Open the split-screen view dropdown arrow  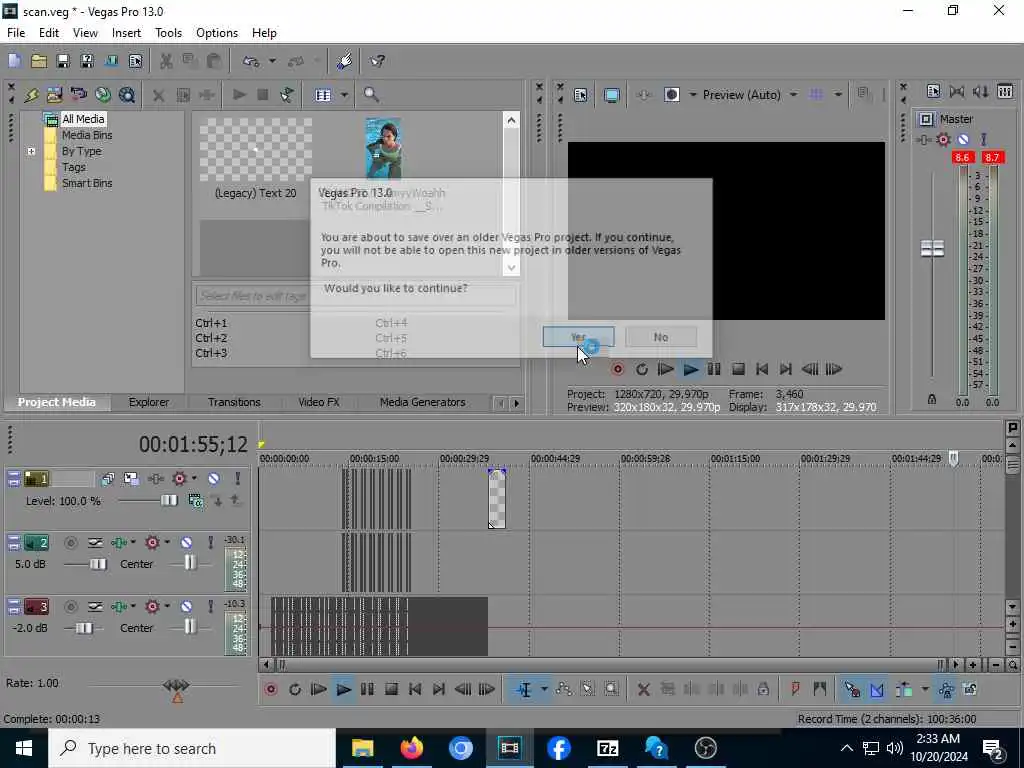pyautogui.click(x=692, y=95)
